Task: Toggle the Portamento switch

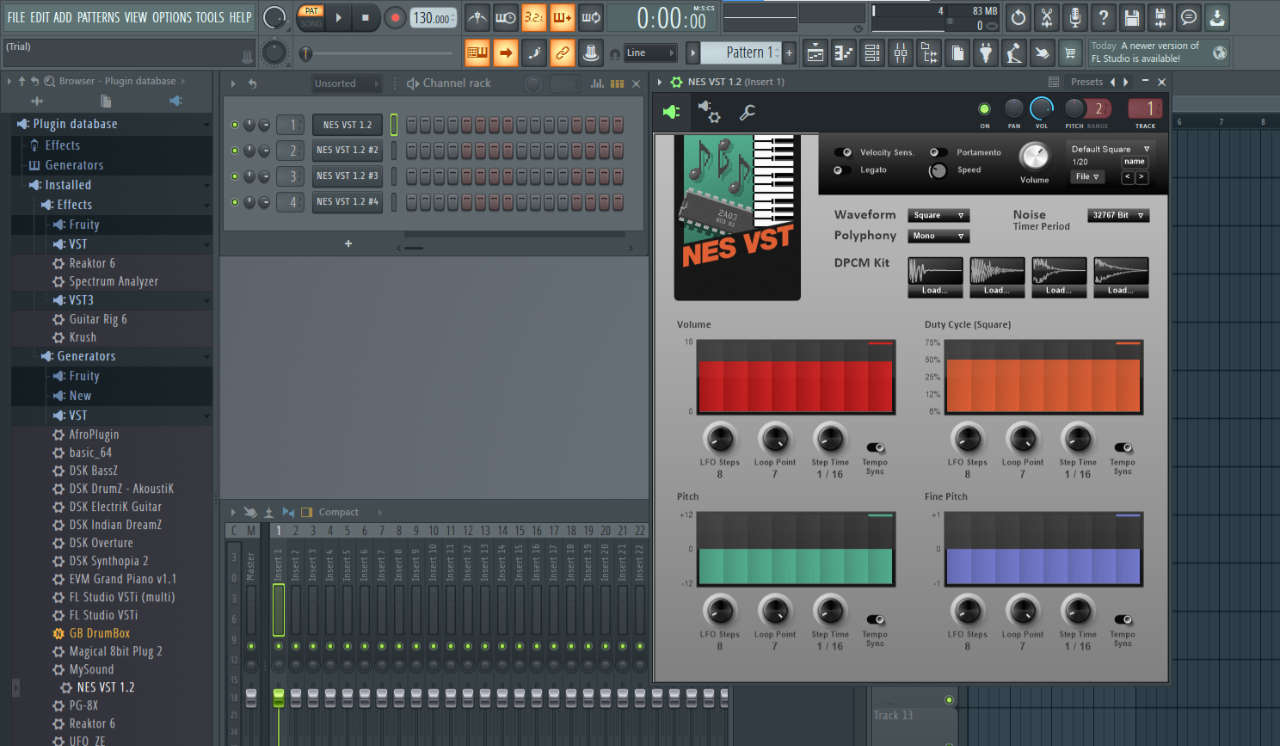Action: tap(938, 153)
